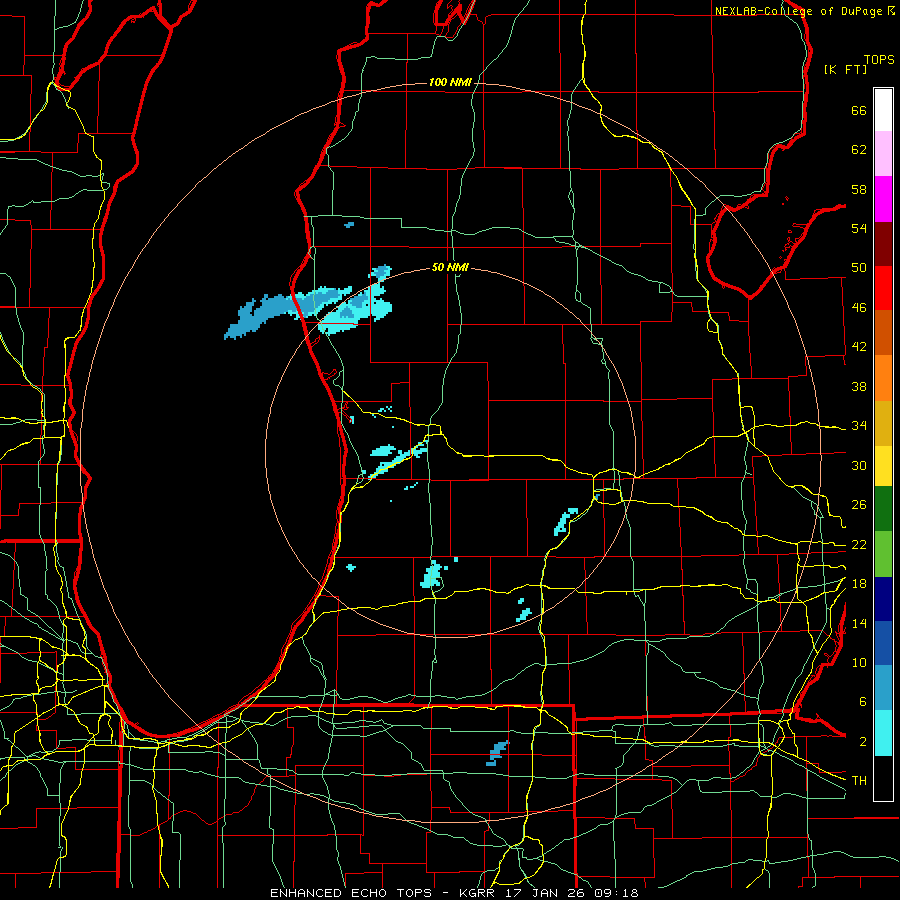Click the blue echo south of the state line
This screenshot has height=900, width=900.
tap(496, 753)
